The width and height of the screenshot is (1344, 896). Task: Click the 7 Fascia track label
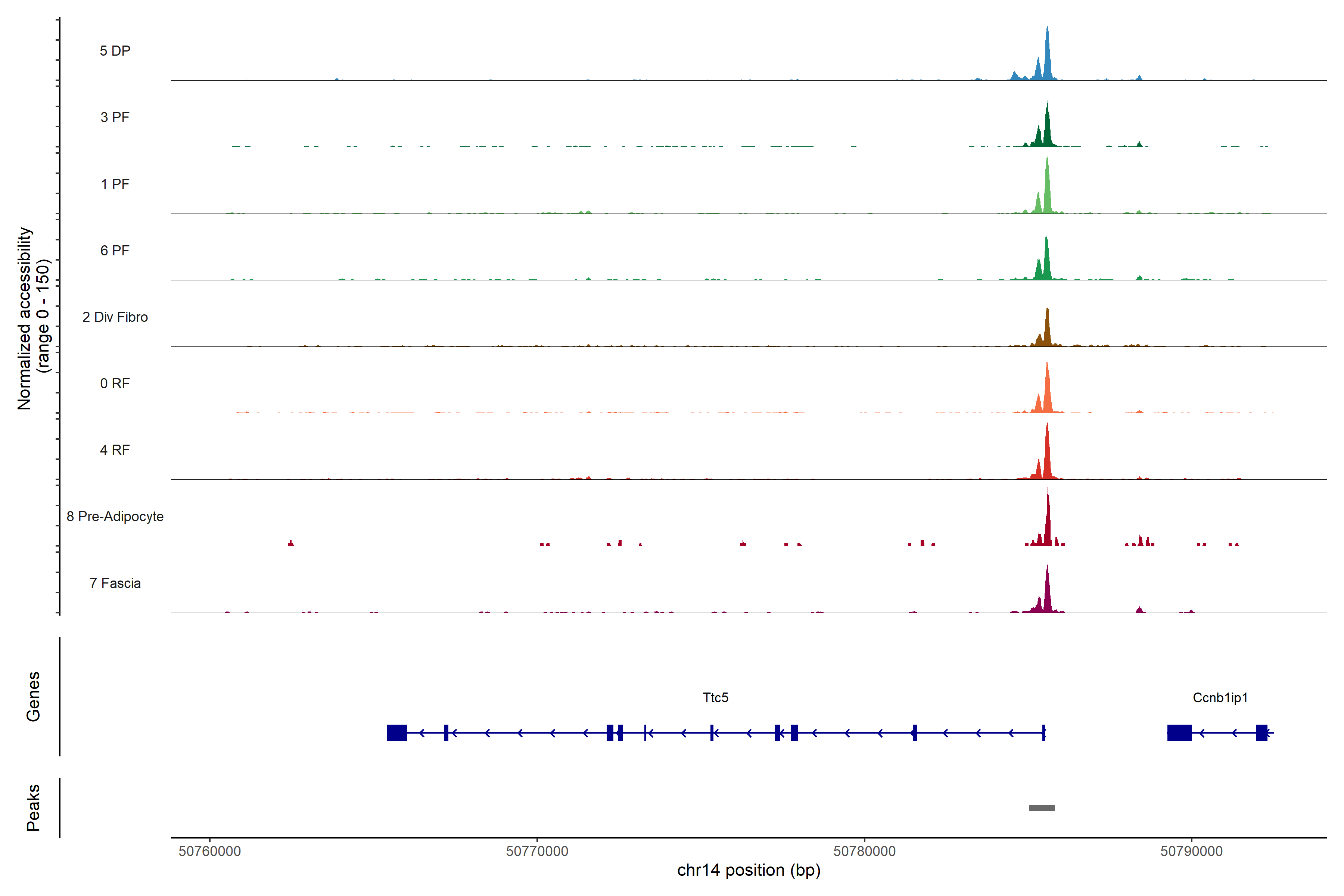(x=115, y=583)
